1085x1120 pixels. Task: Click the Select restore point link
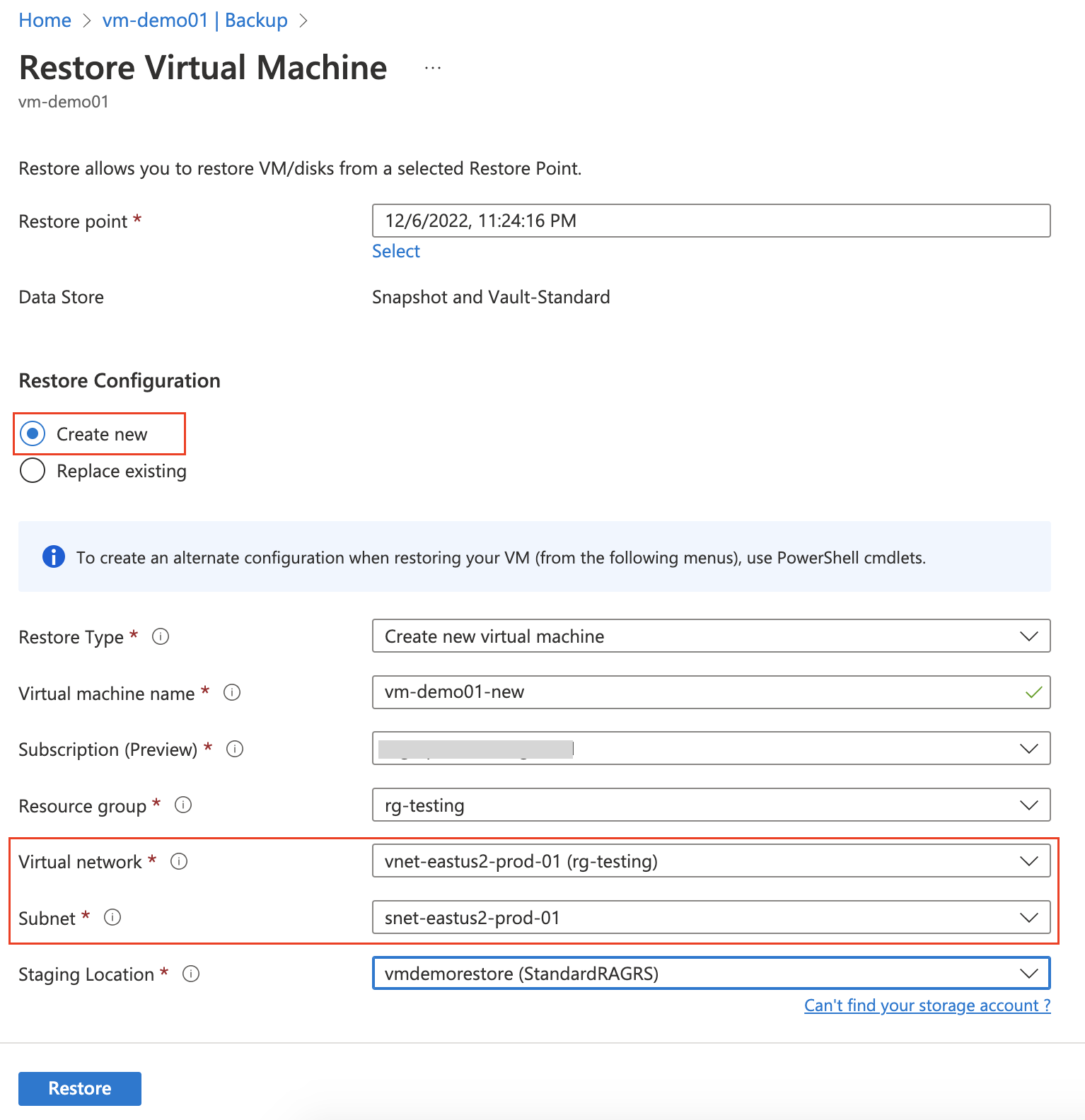[395, 251]
